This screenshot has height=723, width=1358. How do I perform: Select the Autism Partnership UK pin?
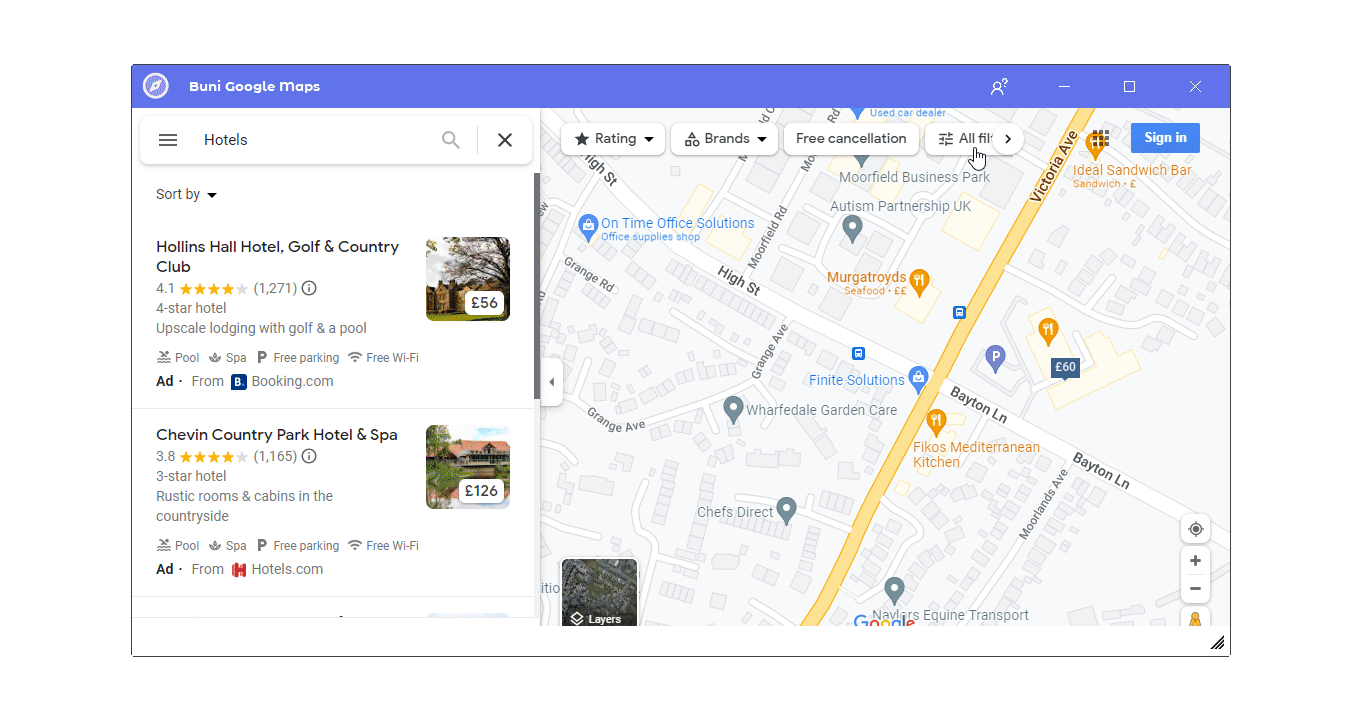[x=852, y=230]
